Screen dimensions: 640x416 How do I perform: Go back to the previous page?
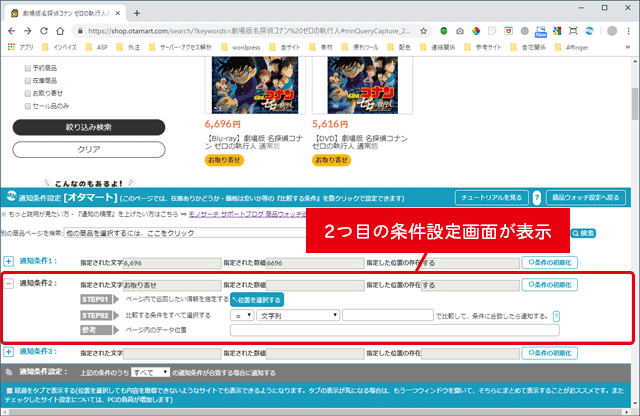pos(11,31)
